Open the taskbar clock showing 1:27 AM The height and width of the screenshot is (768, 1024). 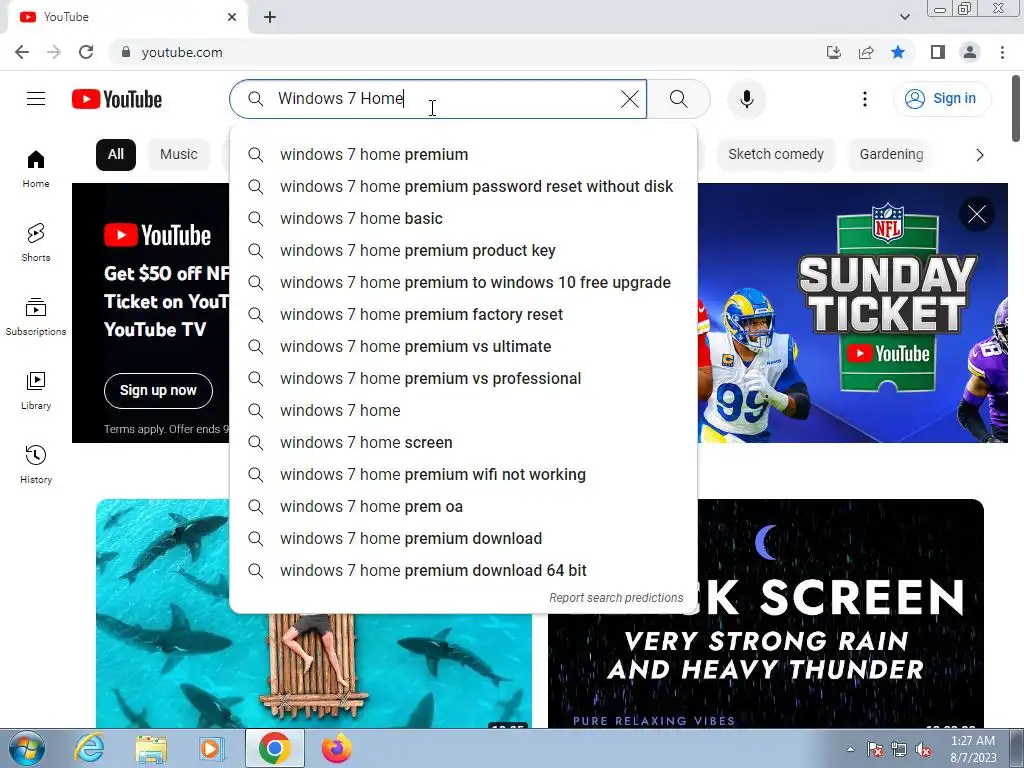tap(973, 748)
